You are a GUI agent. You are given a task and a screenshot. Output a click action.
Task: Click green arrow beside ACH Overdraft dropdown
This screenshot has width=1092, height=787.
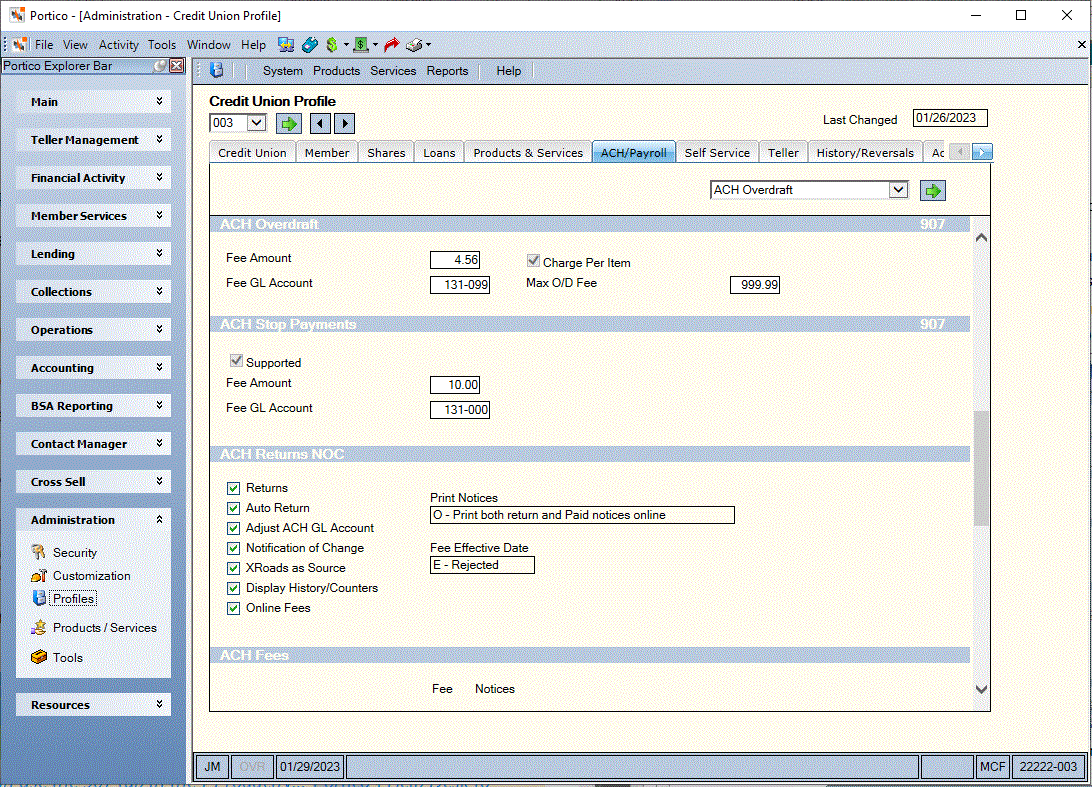point(933,190)
